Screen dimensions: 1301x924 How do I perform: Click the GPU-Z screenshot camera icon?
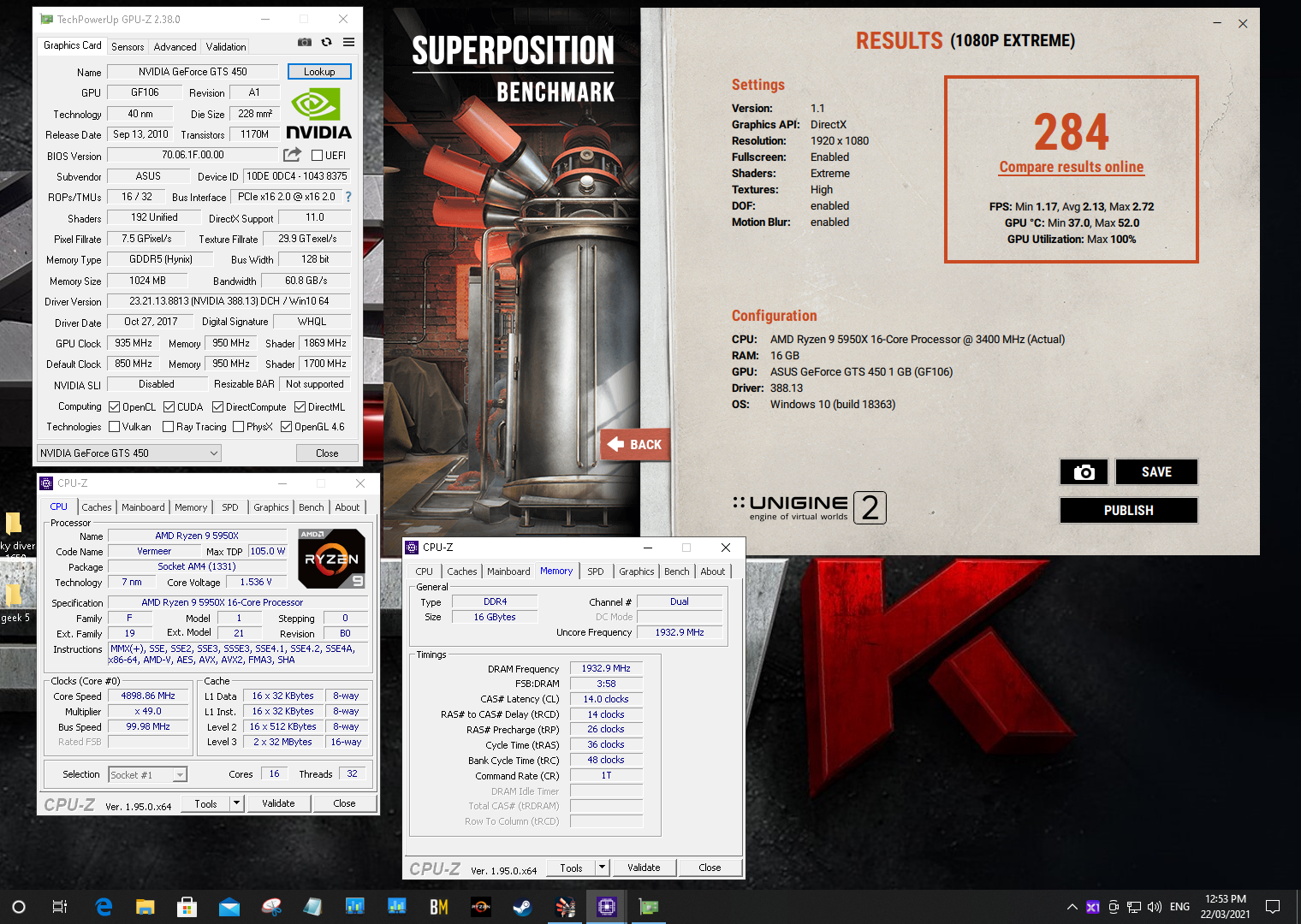(305, 42)
